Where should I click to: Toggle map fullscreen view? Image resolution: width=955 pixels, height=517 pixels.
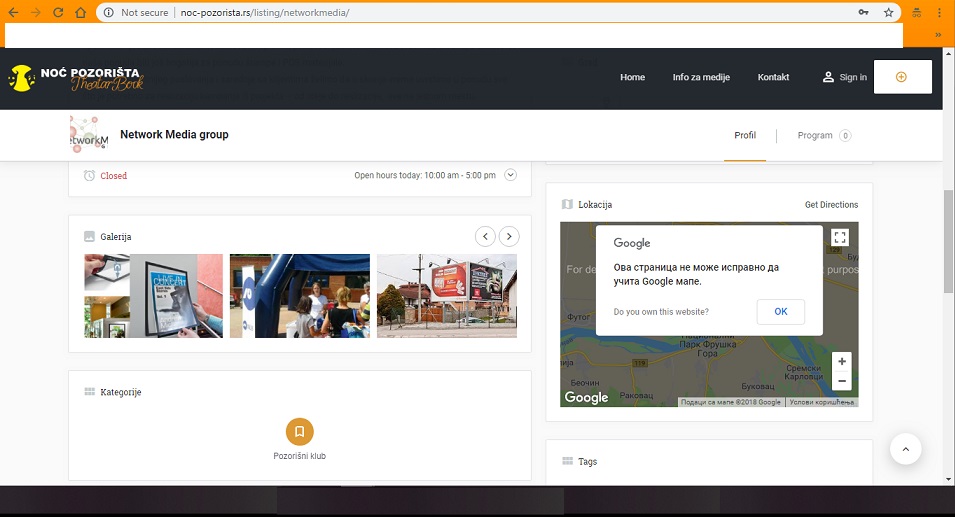coord(840,237)
